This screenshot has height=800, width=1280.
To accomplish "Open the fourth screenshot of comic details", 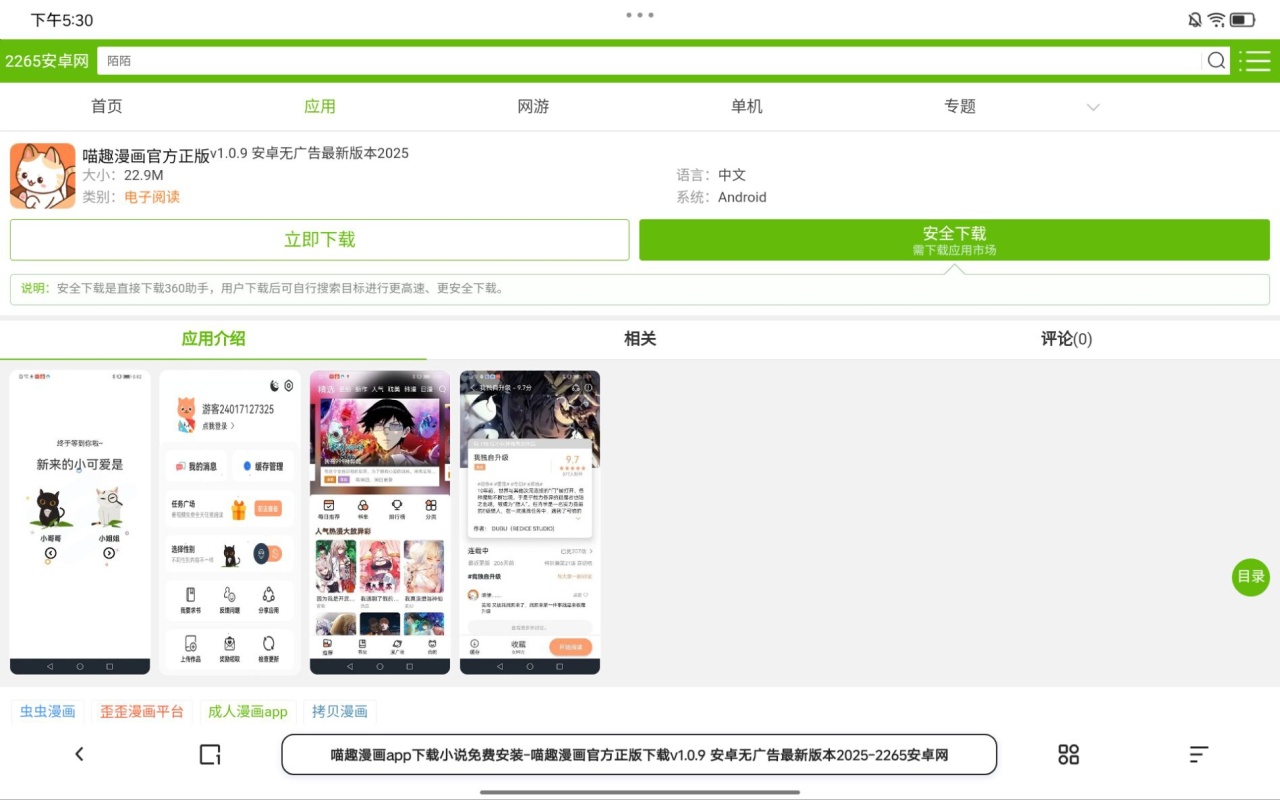I will pyautogui.click(x=530, y=522).
